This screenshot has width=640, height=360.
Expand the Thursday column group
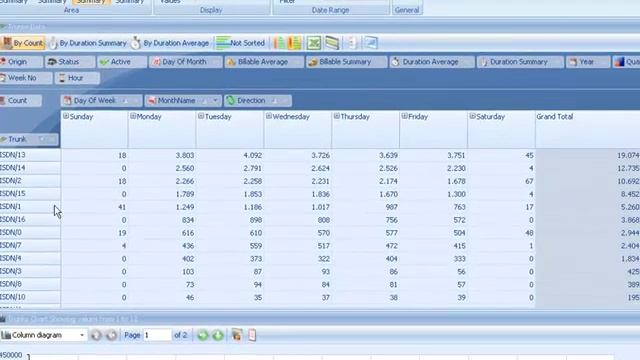[337, 116]
